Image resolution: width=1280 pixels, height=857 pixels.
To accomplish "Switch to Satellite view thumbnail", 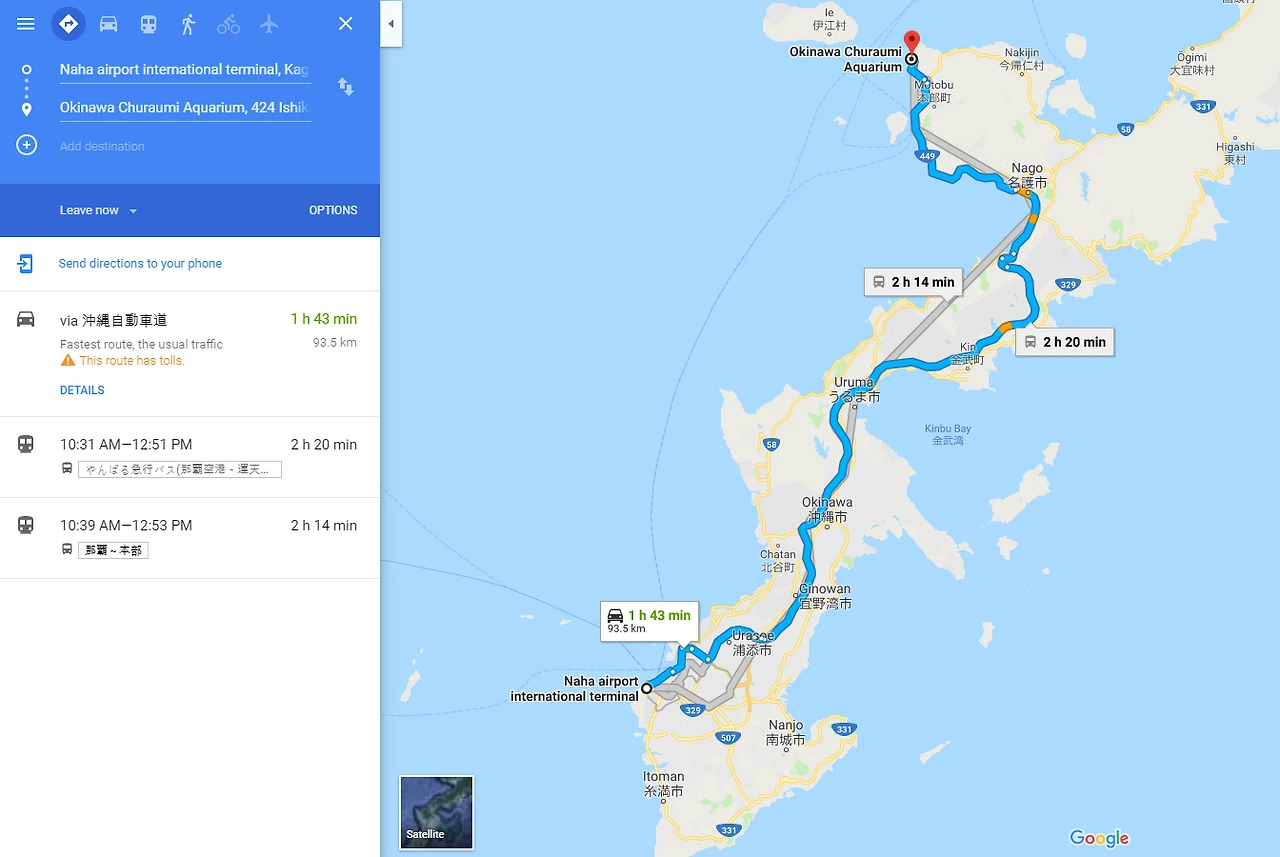I will coord(437,812).
